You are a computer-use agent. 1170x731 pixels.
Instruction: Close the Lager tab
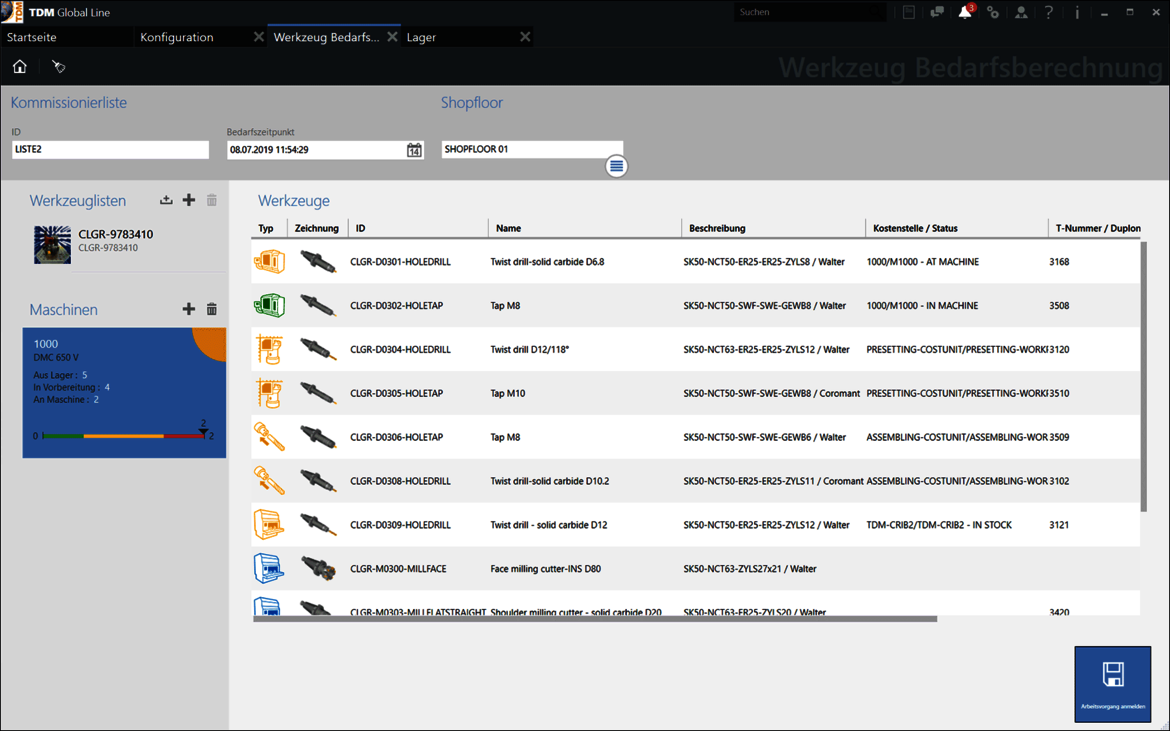(x=525, y=37)
